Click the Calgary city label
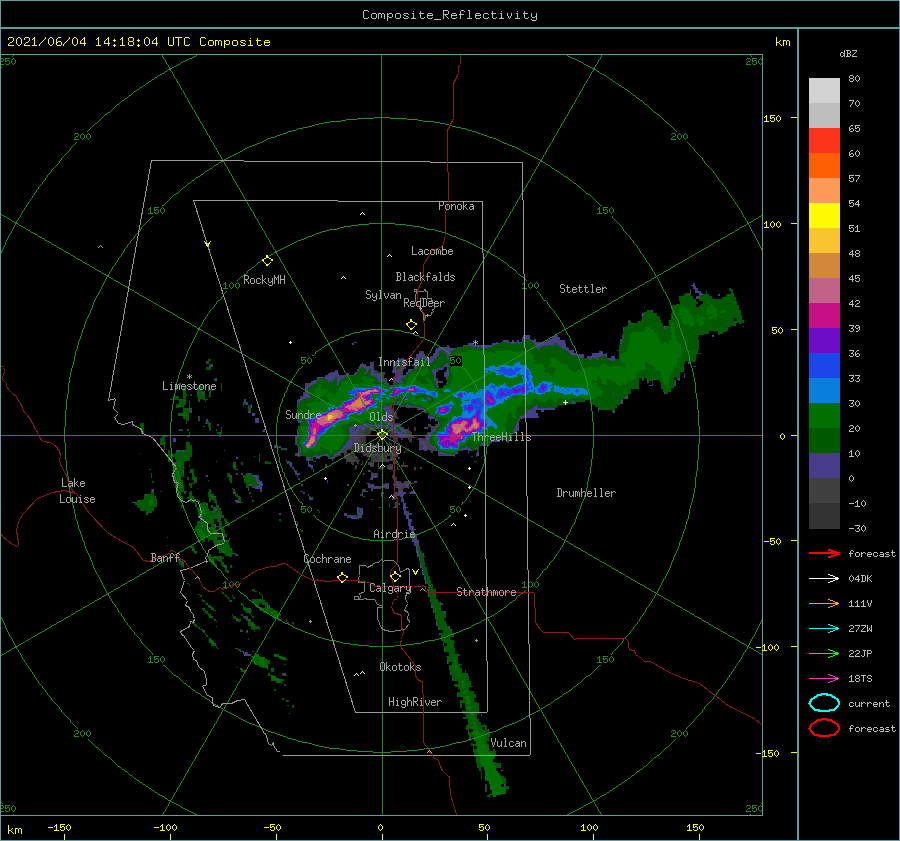Image resolution: width=900 pixels, height=841 pixels. pos(390,588)
